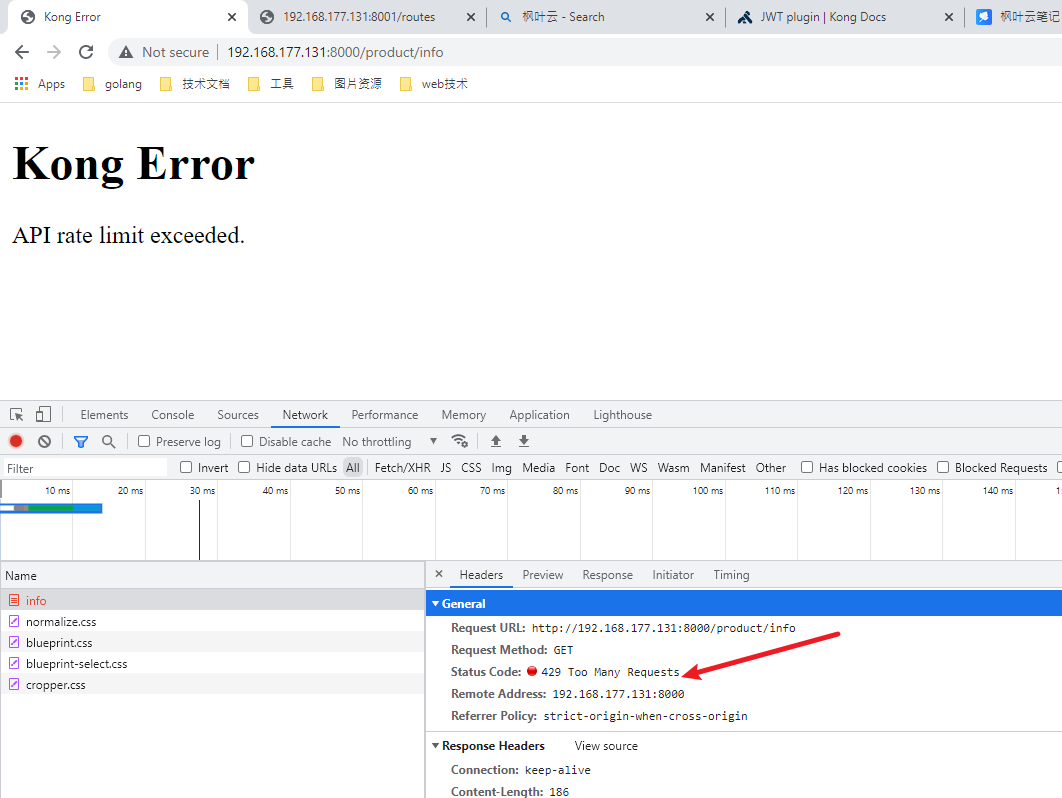This screenshot has width=1062, height=798.
Task: Show the request Preview tab
Action: point(543,574)
